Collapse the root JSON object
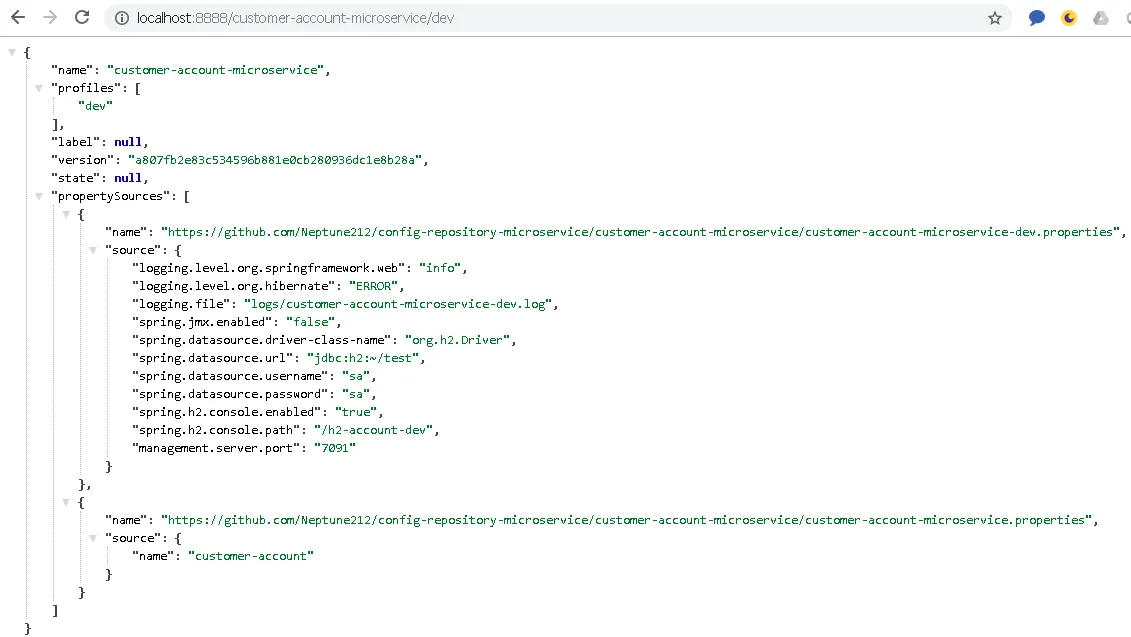This screenshot has width=1131, height=637. 12,53
